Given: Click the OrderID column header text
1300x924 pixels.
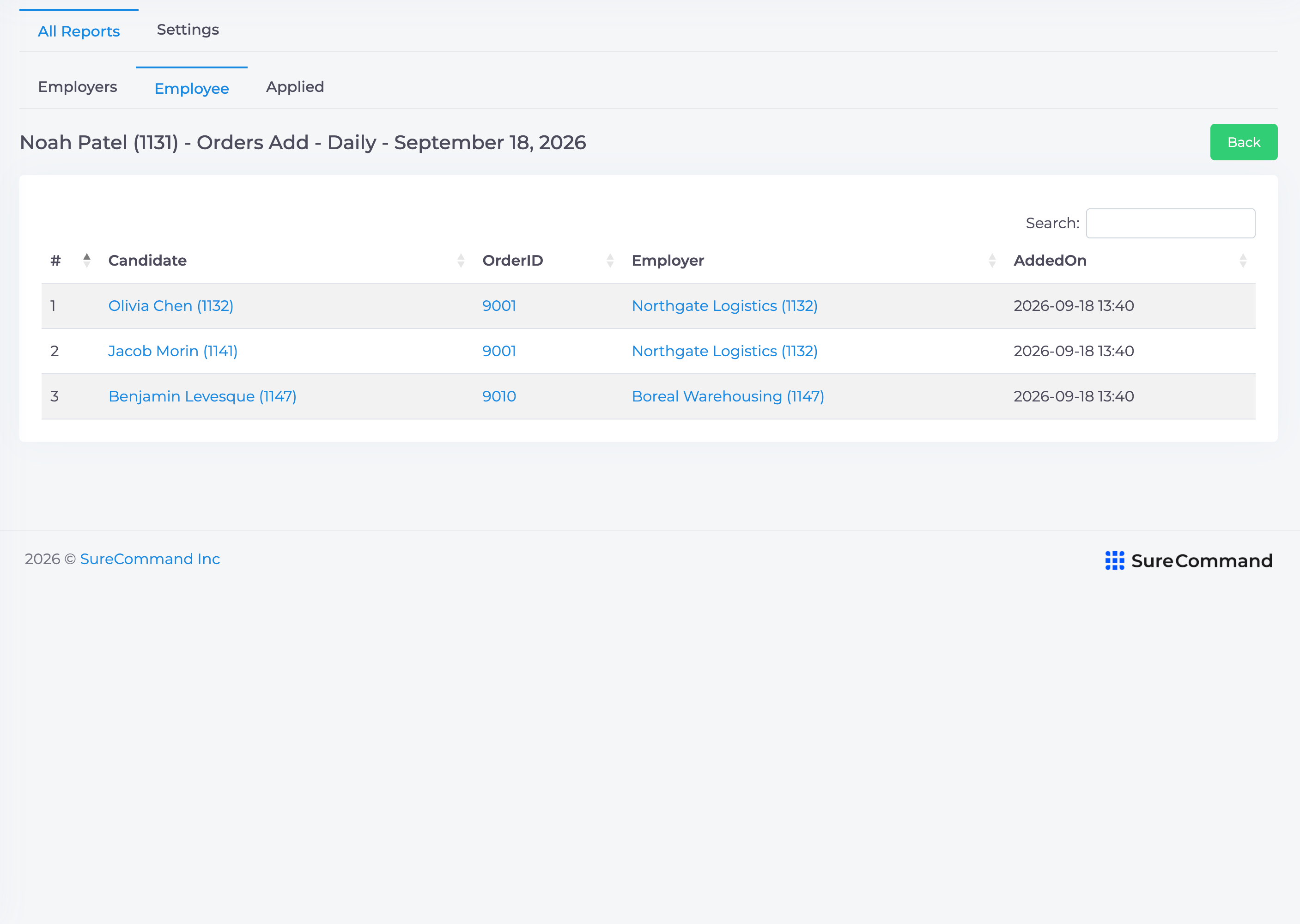Looking at the screenshot, I should [513, 261].
